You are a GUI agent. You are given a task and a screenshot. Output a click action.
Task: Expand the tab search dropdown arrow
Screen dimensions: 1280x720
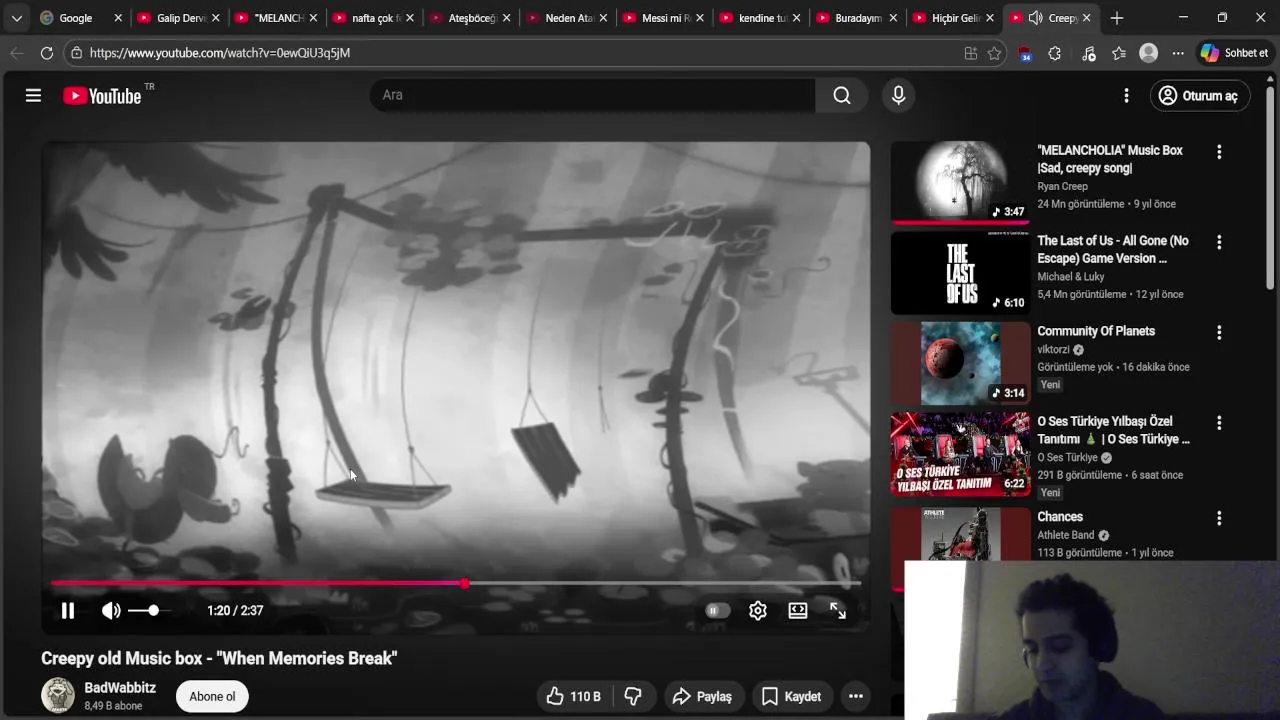[16, 18]
